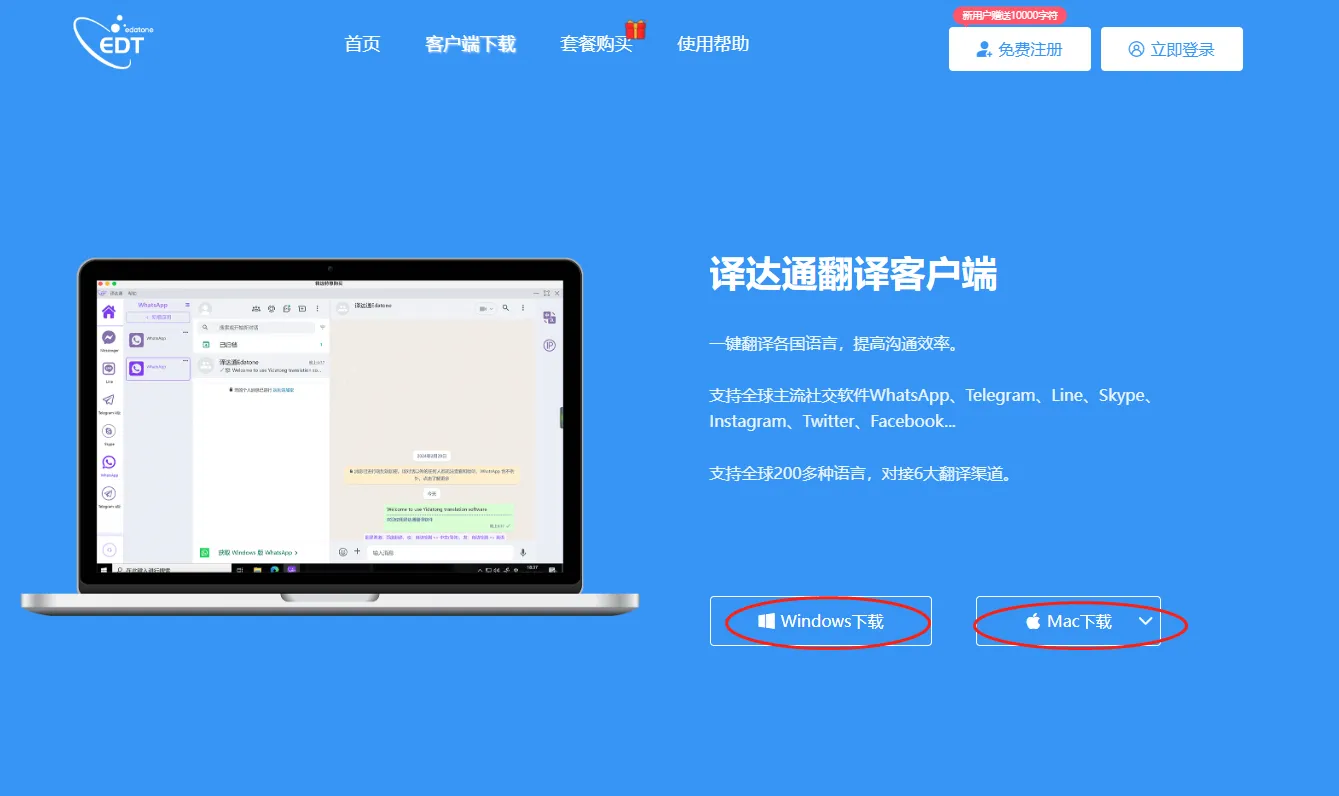
Task: Open the 使用帮助 nav item
Action: [713, 44]
